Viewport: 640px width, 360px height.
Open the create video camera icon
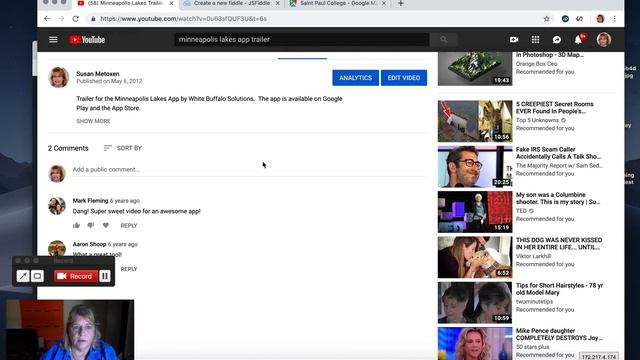pos(514,40)
